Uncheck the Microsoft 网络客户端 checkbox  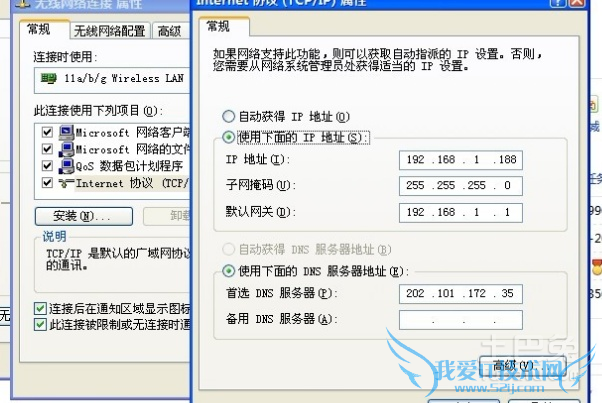coord(47,132)
